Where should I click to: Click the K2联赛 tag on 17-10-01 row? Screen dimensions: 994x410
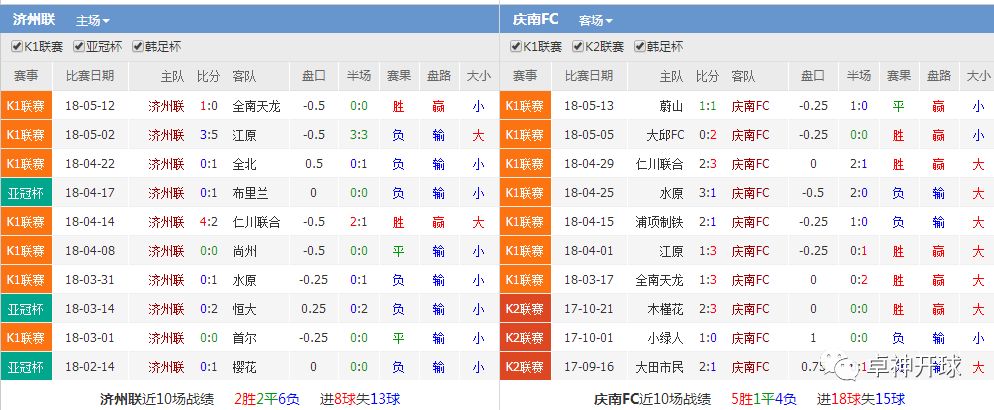[x=526, y=338]
